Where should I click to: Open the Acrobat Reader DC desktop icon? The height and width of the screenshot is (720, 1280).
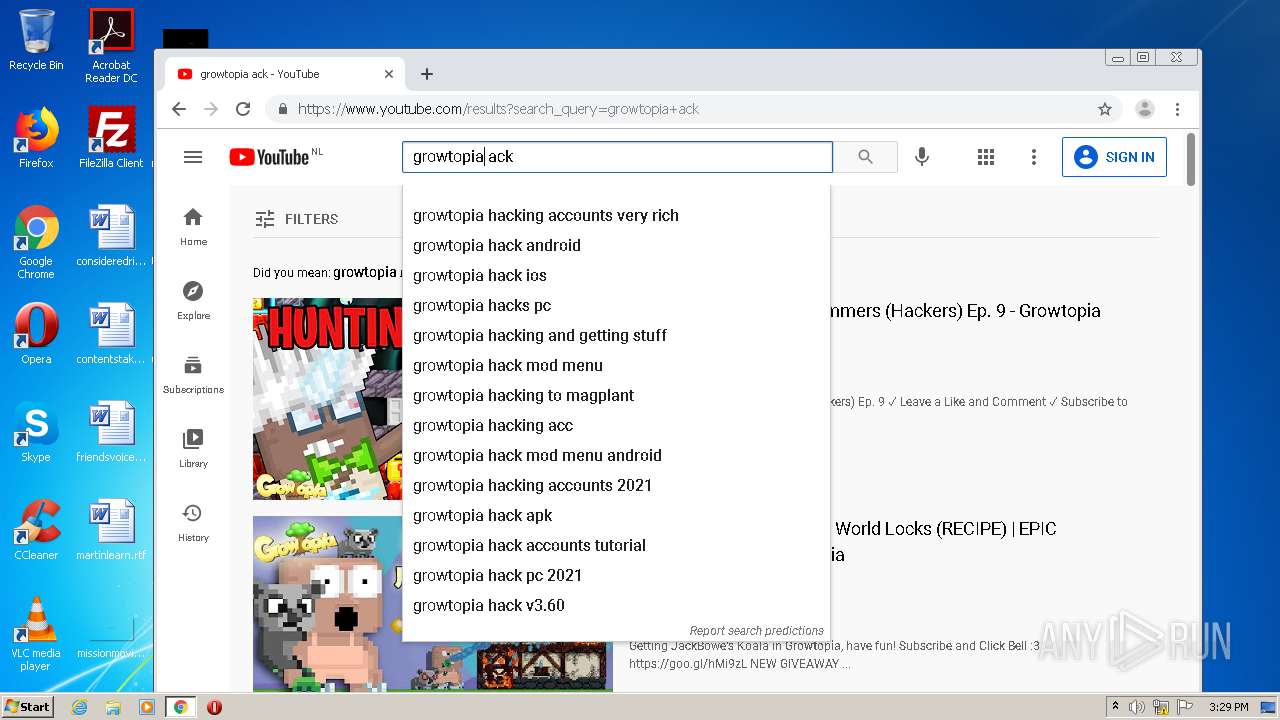(111, 46)
